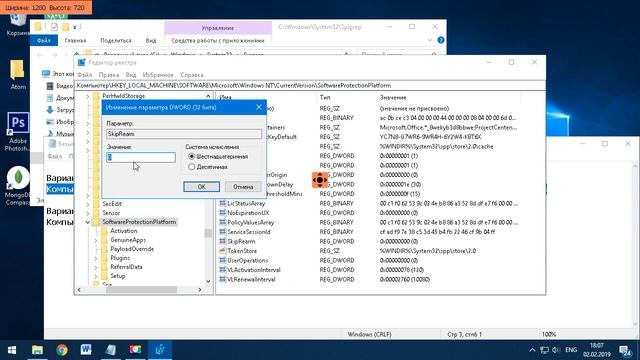
Task: Click the NoExpirationUX value icon
Action: point(222,213)
